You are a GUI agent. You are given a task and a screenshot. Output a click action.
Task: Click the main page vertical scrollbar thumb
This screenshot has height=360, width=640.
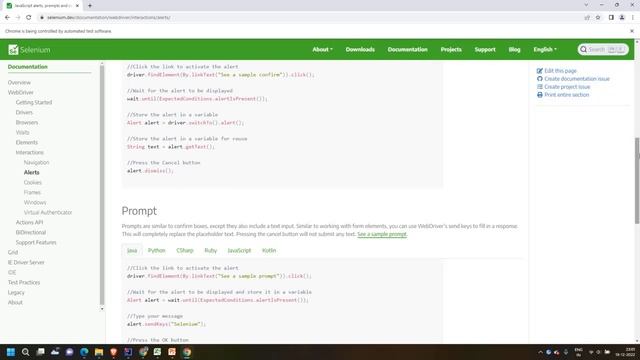(637, 180)
